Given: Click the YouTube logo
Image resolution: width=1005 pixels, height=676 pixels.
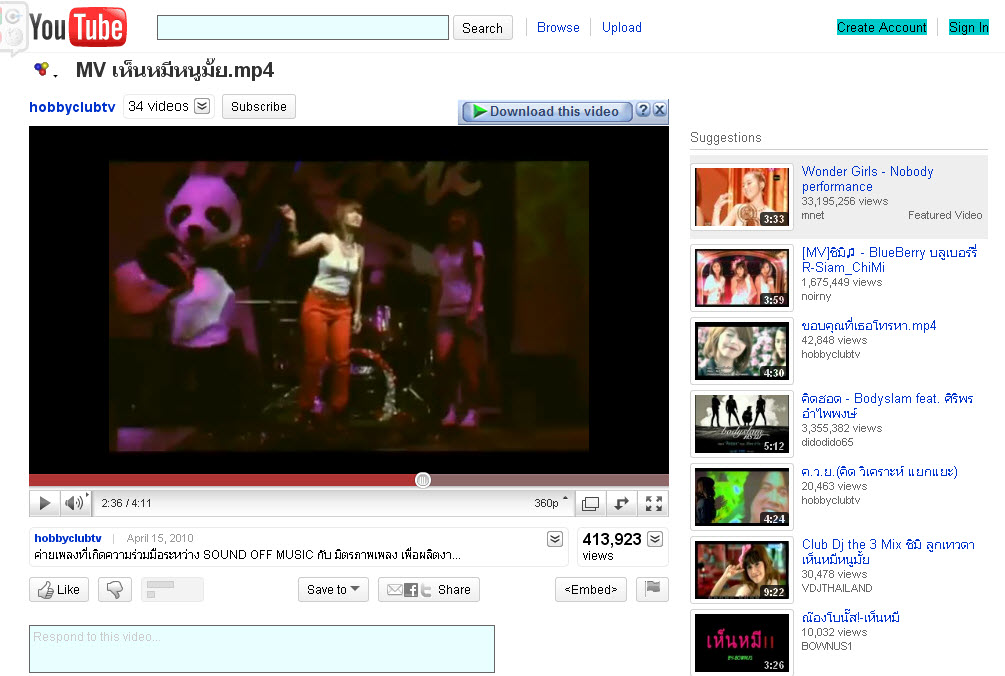Looking at the screenshot, I should [x=77, y=28].
